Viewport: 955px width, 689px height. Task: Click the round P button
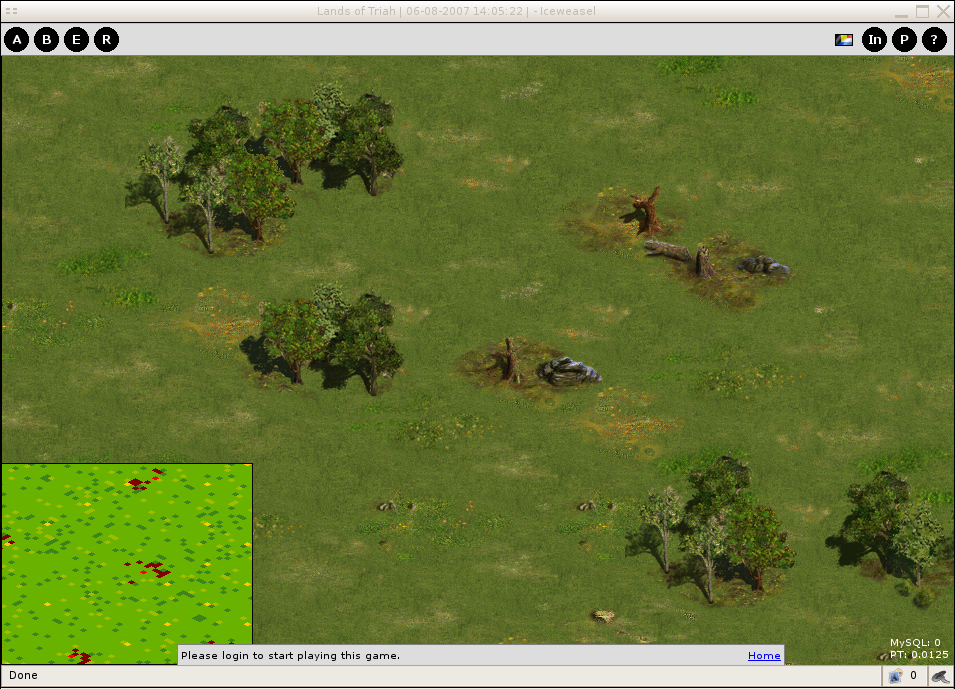pyautogui.click(x=904, y=40)
